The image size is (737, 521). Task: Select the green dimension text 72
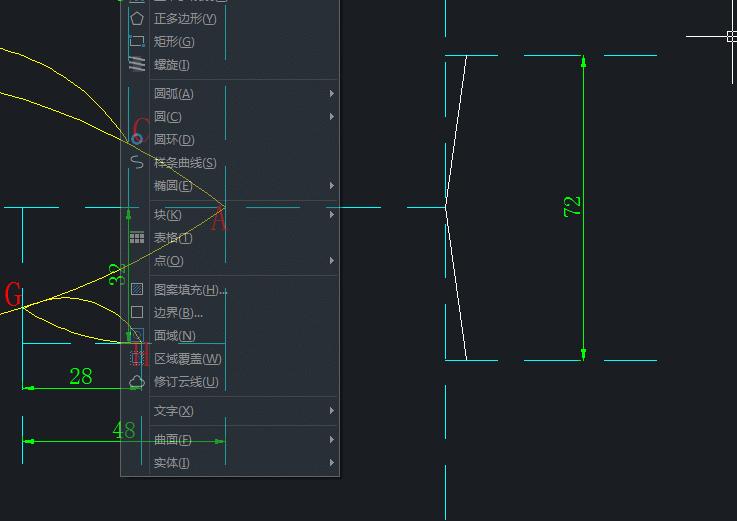click(x=572, y=206)
